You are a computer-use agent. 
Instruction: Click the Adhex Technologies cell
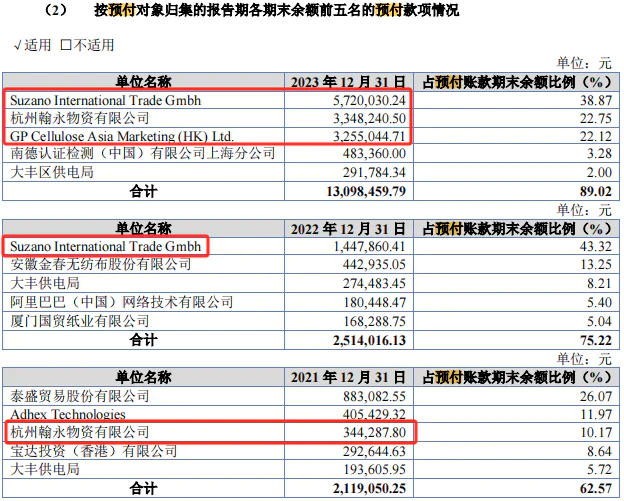(67, 414)
